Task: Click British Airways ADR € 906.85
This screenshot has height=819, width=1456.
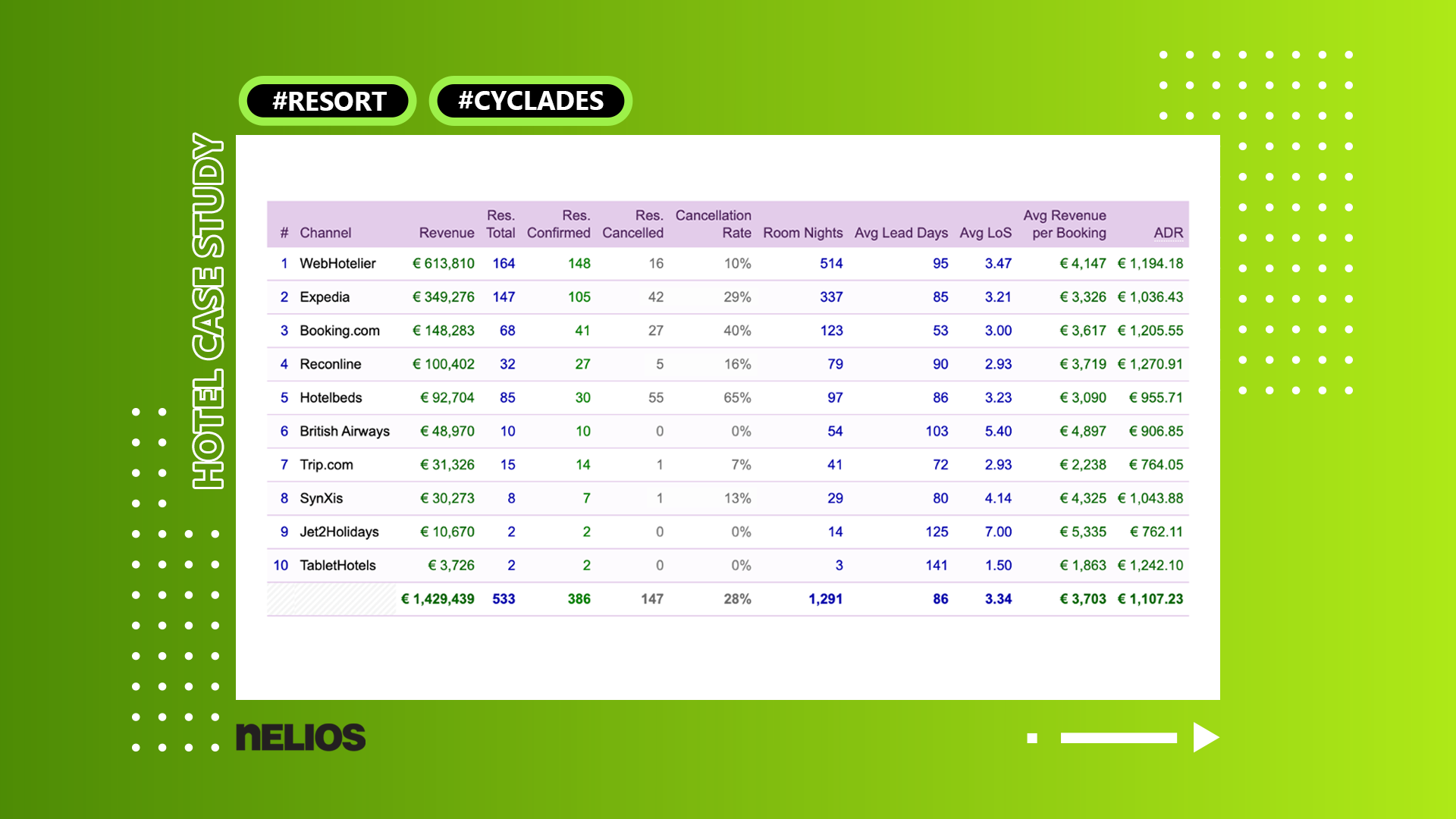Action: click(x=1156, y=431)
